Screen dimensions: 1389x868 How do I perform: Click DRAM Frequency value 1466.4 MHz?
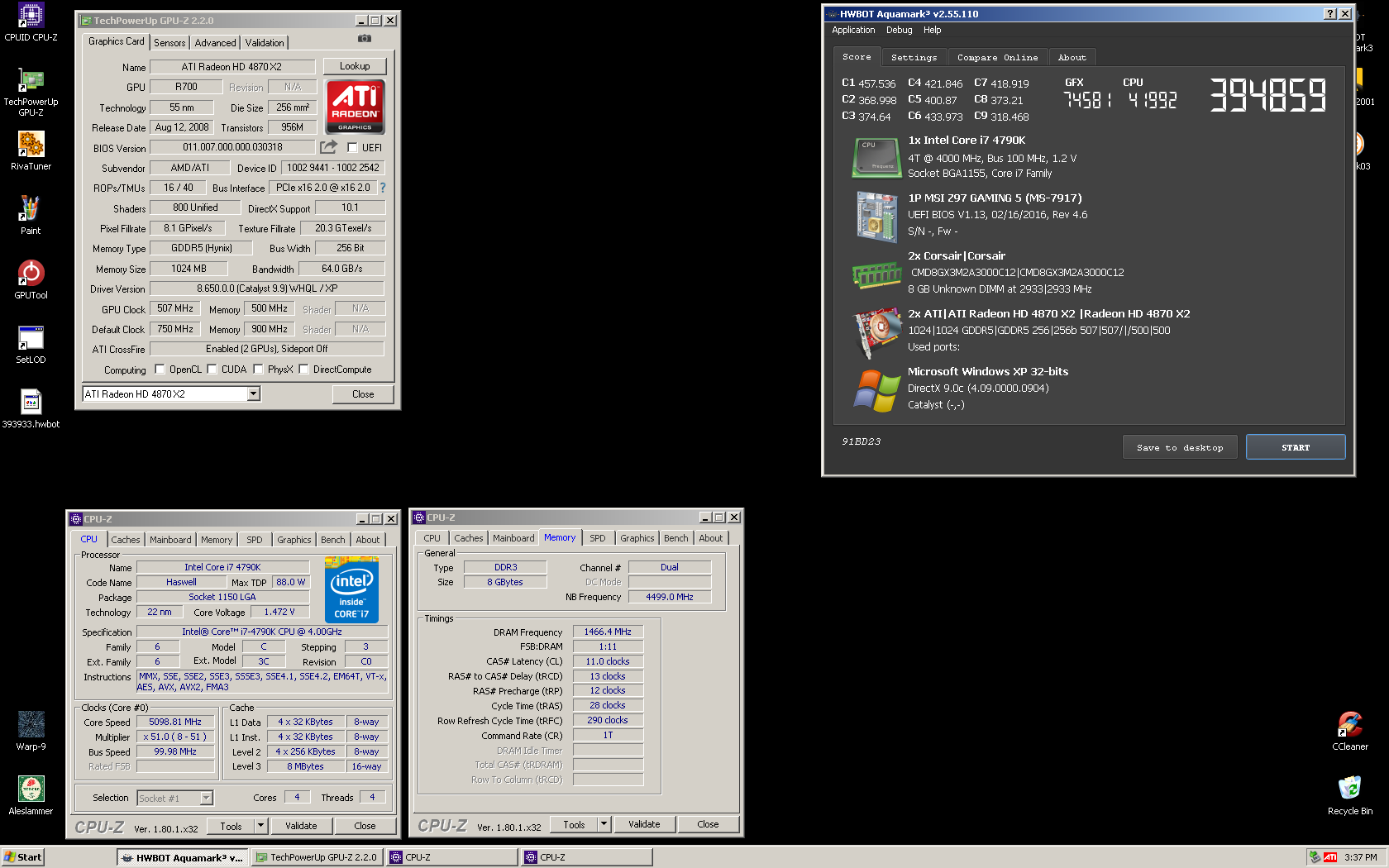[x=608, y=632]
